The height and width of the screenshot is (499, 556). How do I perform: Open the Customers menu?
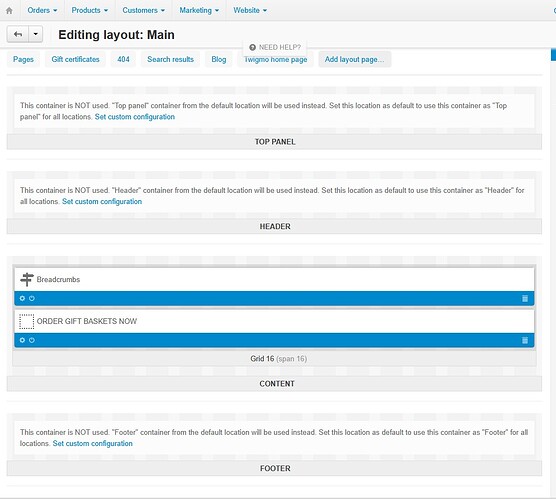coord(144,10)
